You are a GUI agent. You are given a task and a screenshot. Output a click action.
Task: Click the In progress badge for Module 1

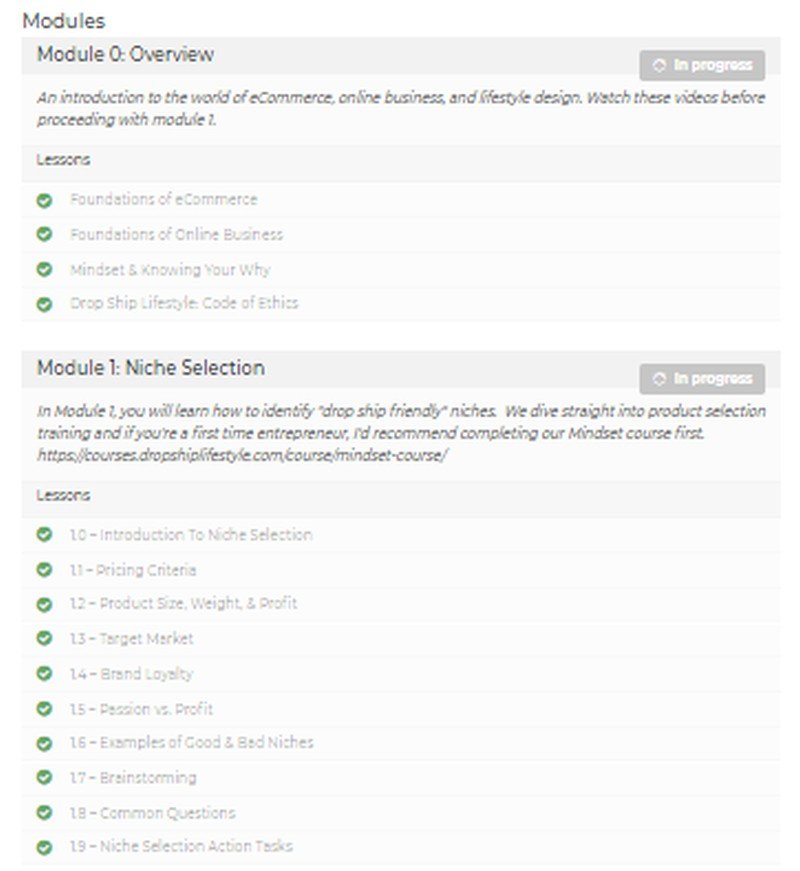[702, 379]
